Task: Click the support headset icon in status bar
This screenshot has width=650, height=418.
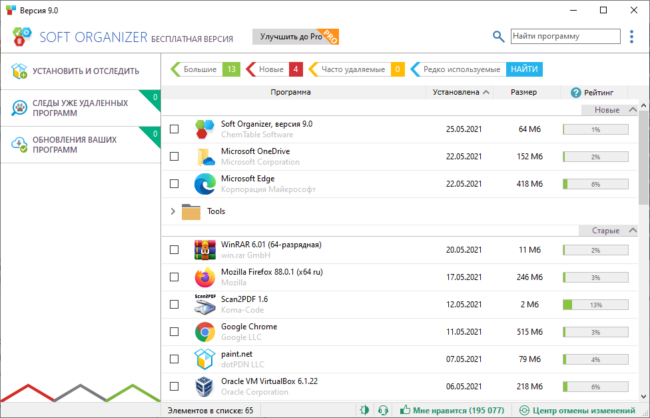Action: (383, 410)
